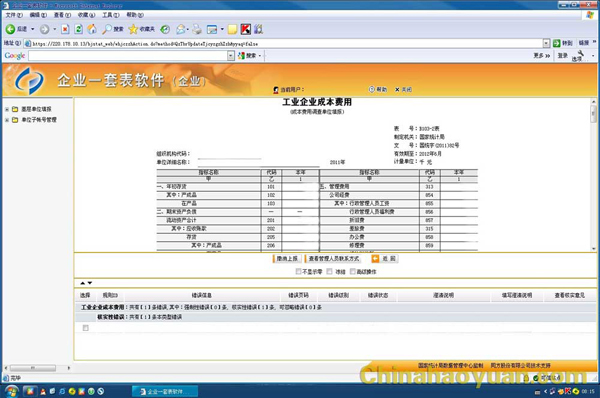Viewport: 600px width, 398px height.
Task: Click the printer icon in toolbar
Action: (x=197, y=29)
